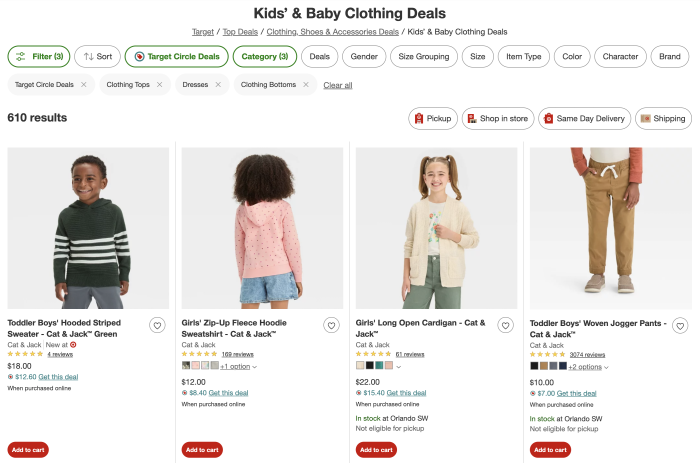The width and height of the screenshot is (700, 463).
Task: Click heart icon on Zip-Up Fleece Hoodie
Action: tap(331, 325)
